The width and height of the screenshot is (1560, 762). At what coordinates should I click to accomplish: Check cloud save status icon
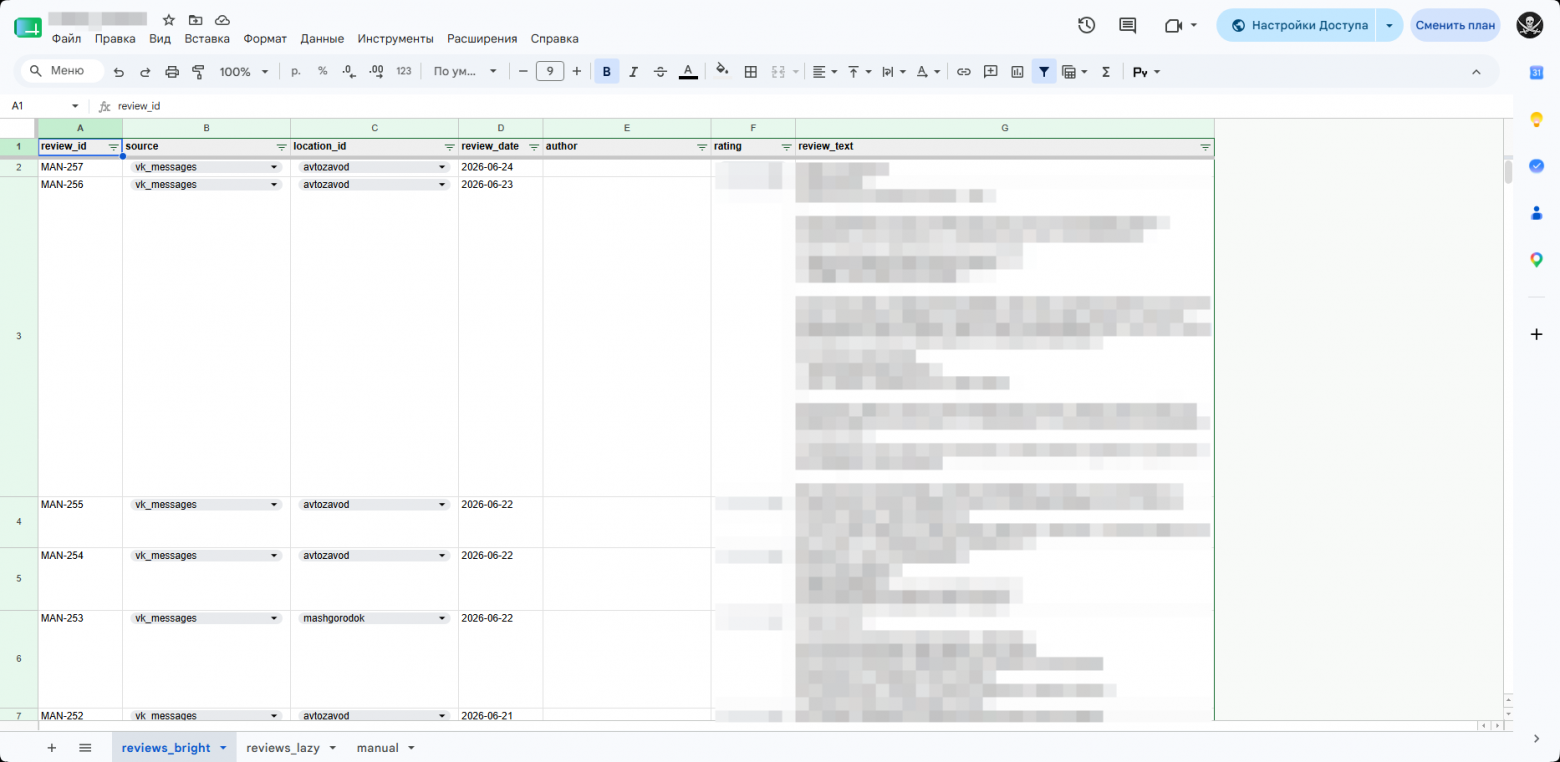222,20
